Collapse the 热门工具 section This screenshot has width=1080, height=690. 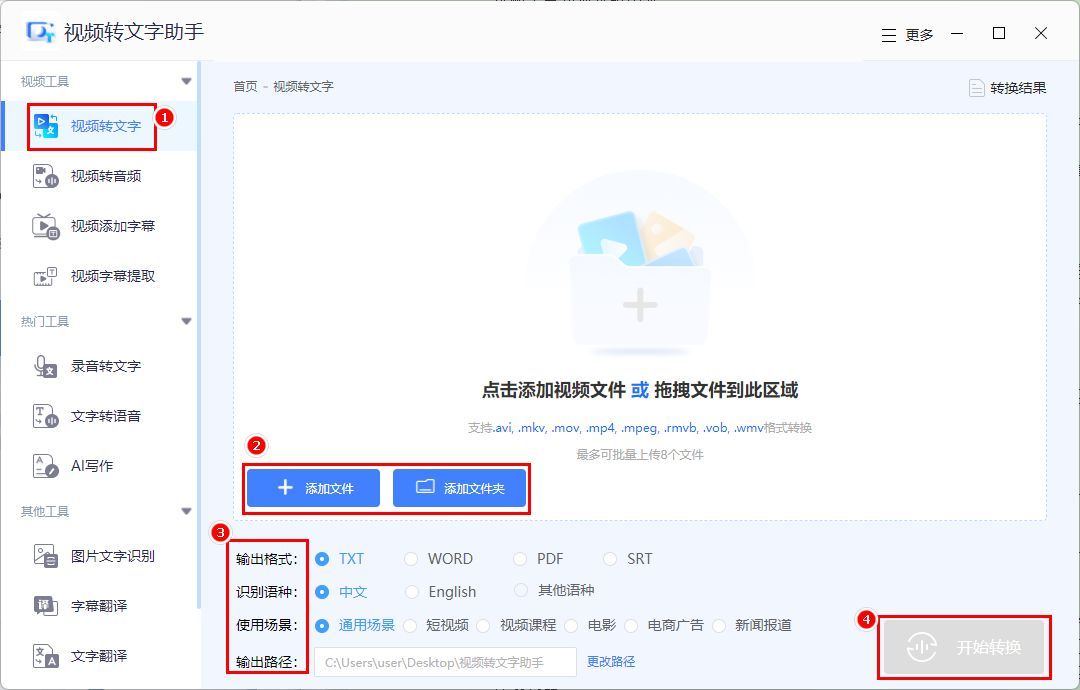[186, 321]
